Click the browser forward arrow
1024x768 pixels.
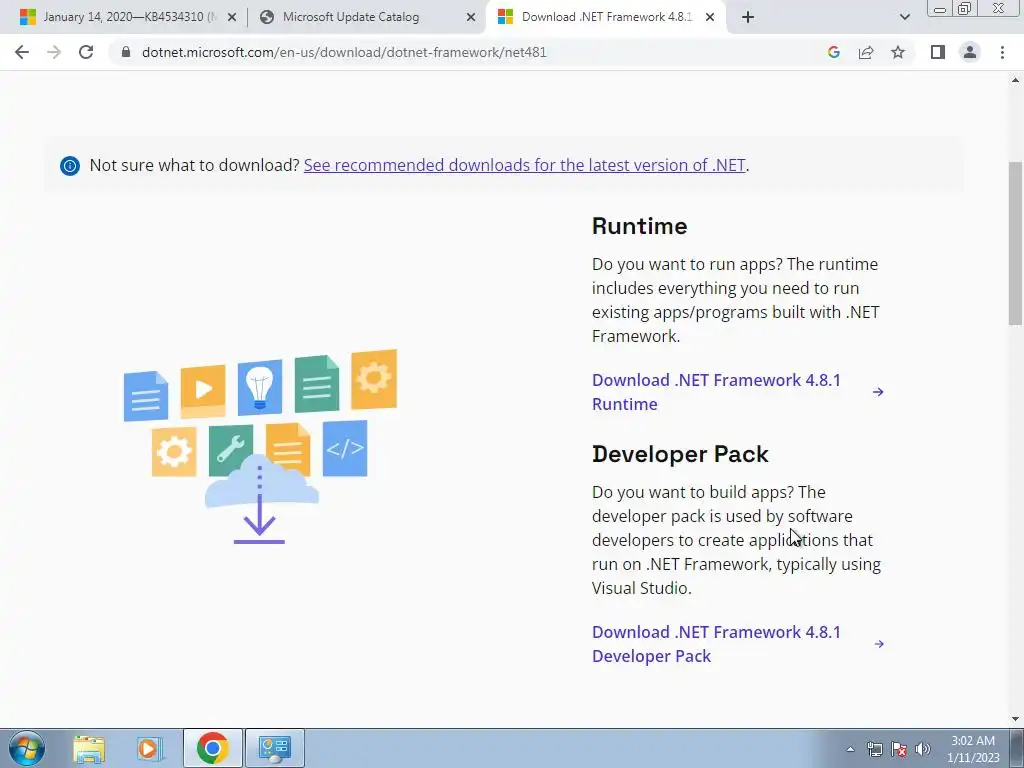coord(54,52)
